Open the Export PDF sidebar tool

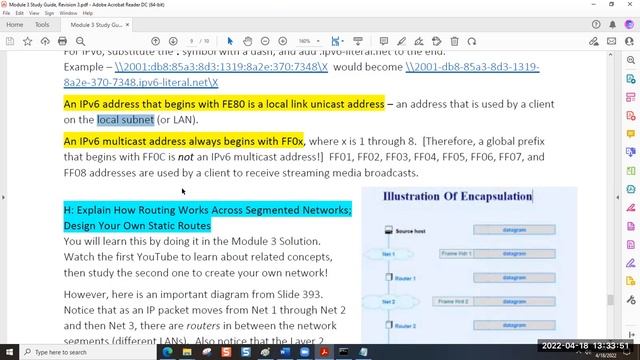tap(631, 79)
